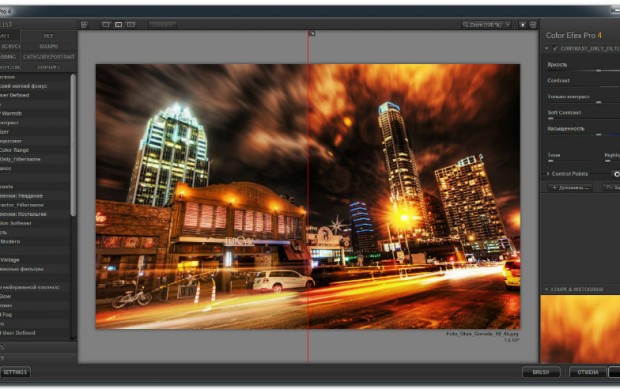Adjust the Тени (Shadows) slider
620x390 pixels.
pos(550,161)
